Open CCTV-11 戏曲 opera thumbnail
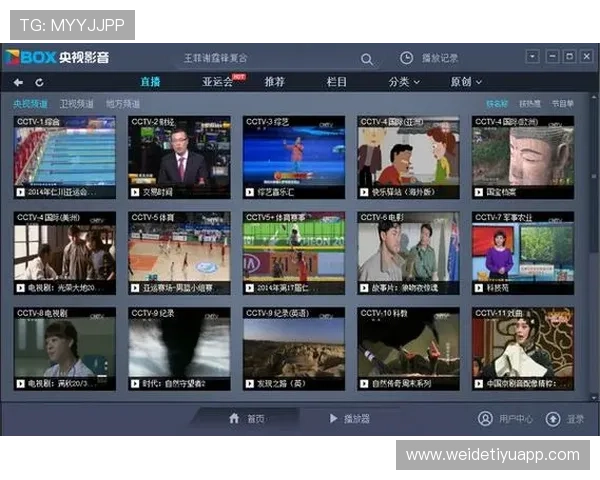The height and width of the screenshot is (480, 600). [523, 348]
